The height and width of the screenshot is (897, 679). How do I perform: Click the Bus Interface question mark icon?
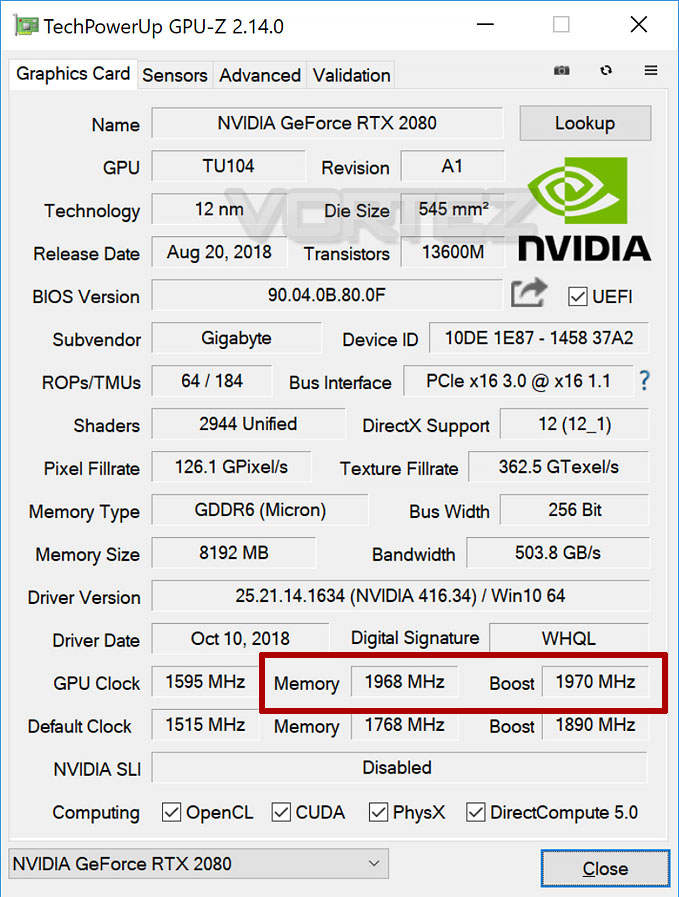click(644, 380)
